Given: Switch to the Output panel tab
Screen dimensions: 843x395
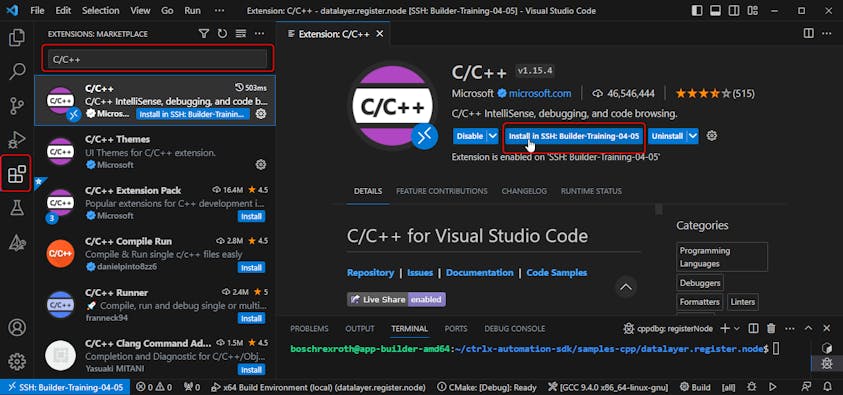Looking at the screenshot, I should click(x=360, y=328).
